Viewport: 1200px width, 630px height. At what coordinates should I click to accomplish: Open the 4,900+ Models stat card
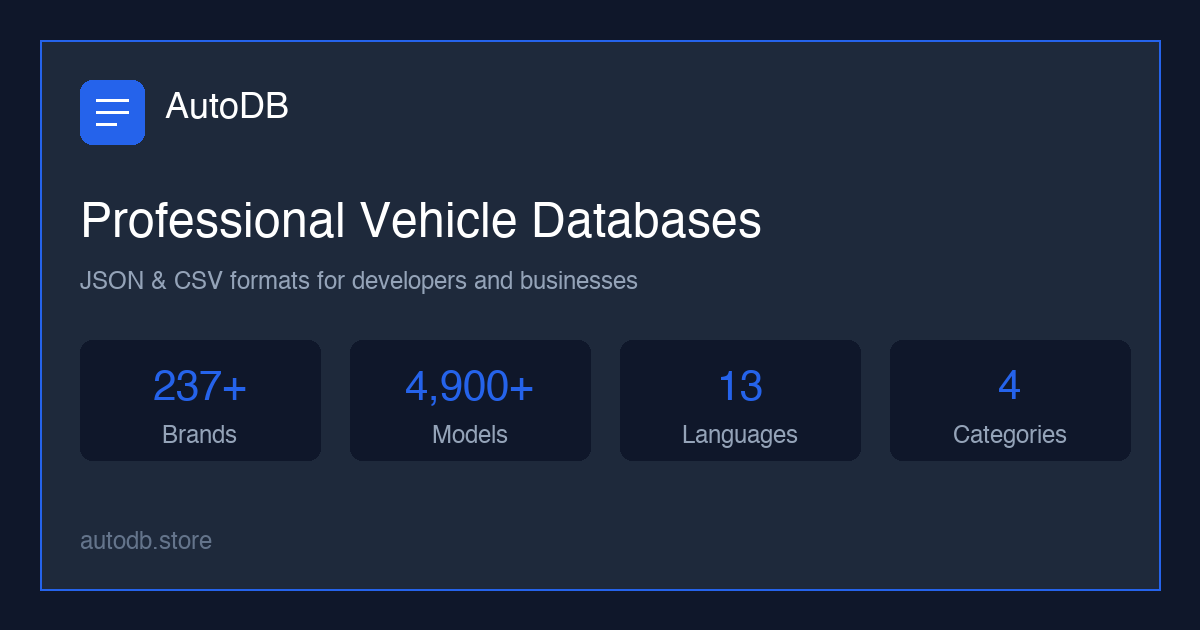470,400
